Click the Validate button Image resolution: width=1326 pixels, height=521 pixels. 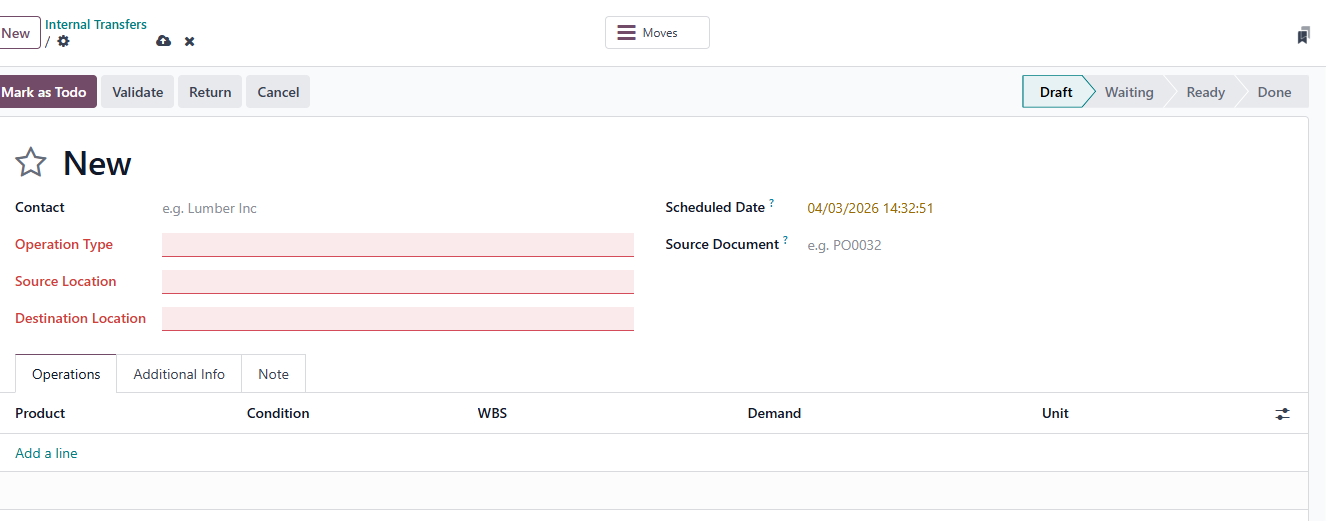[138, 92]
